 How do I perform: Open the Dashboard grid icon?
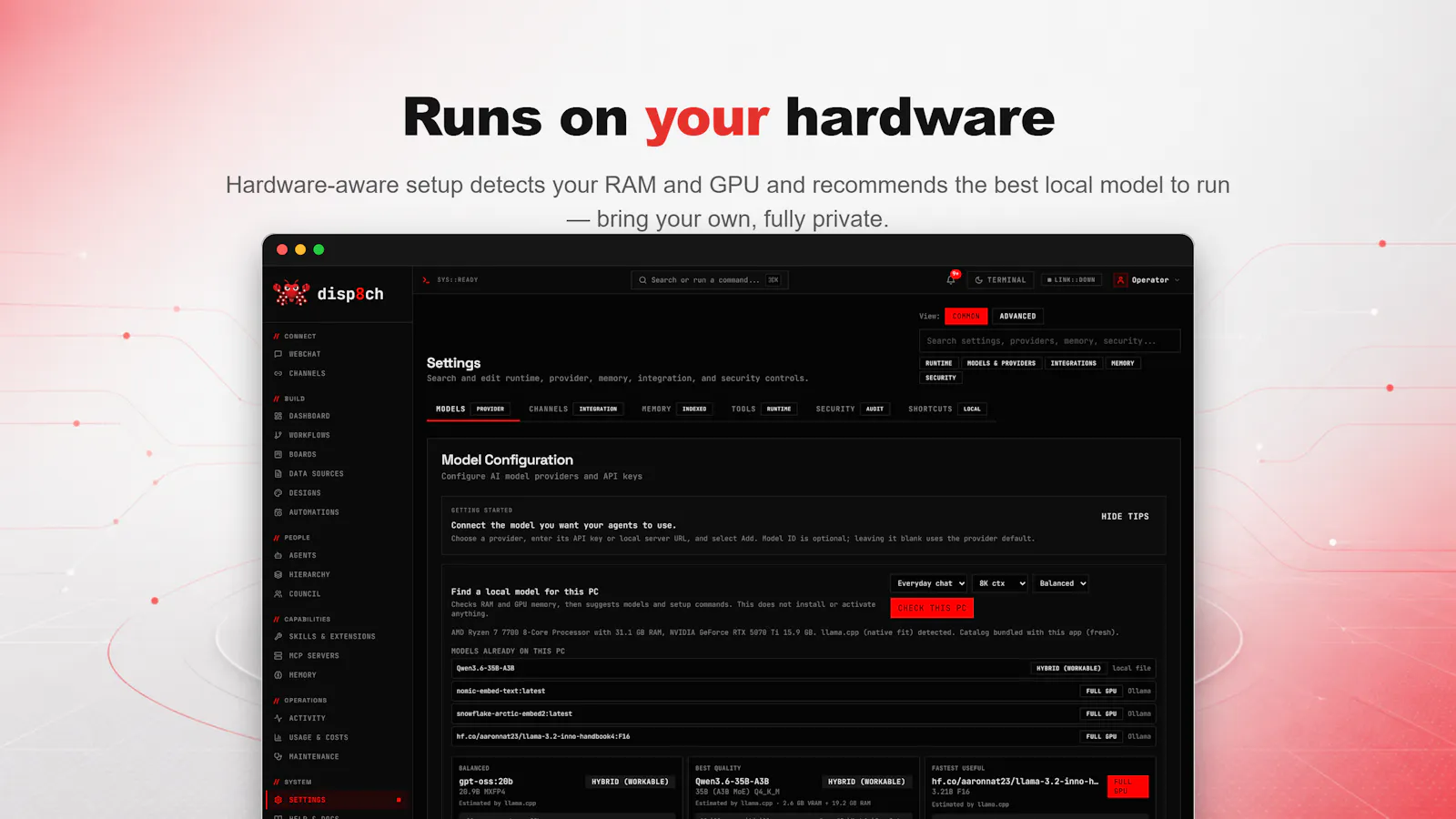click(278, 416)
